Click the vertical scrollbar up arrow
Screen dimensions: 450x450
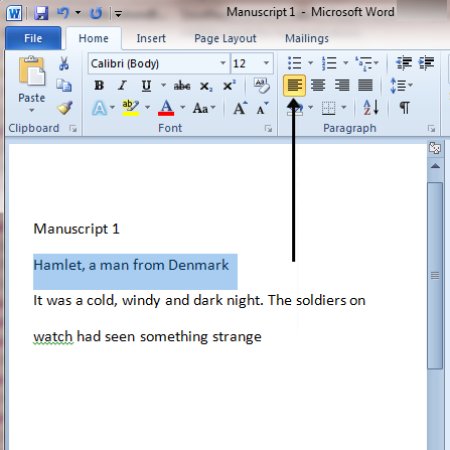(435, 166)
